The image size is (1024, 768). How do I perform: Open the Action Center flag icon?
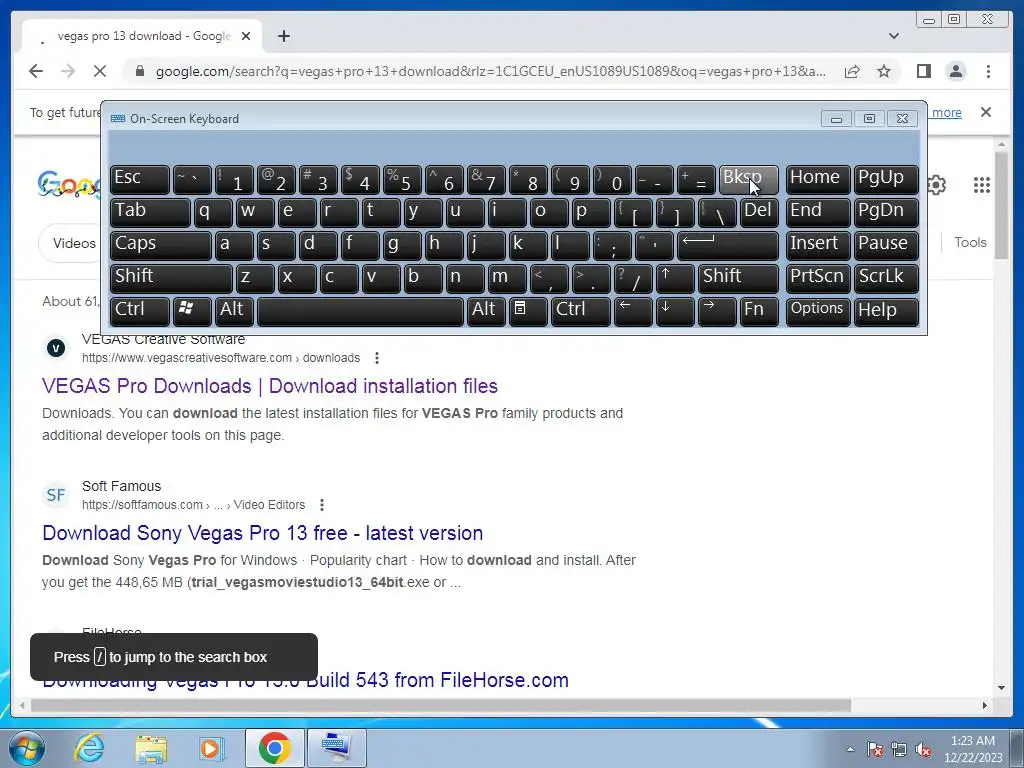(875, 749)
